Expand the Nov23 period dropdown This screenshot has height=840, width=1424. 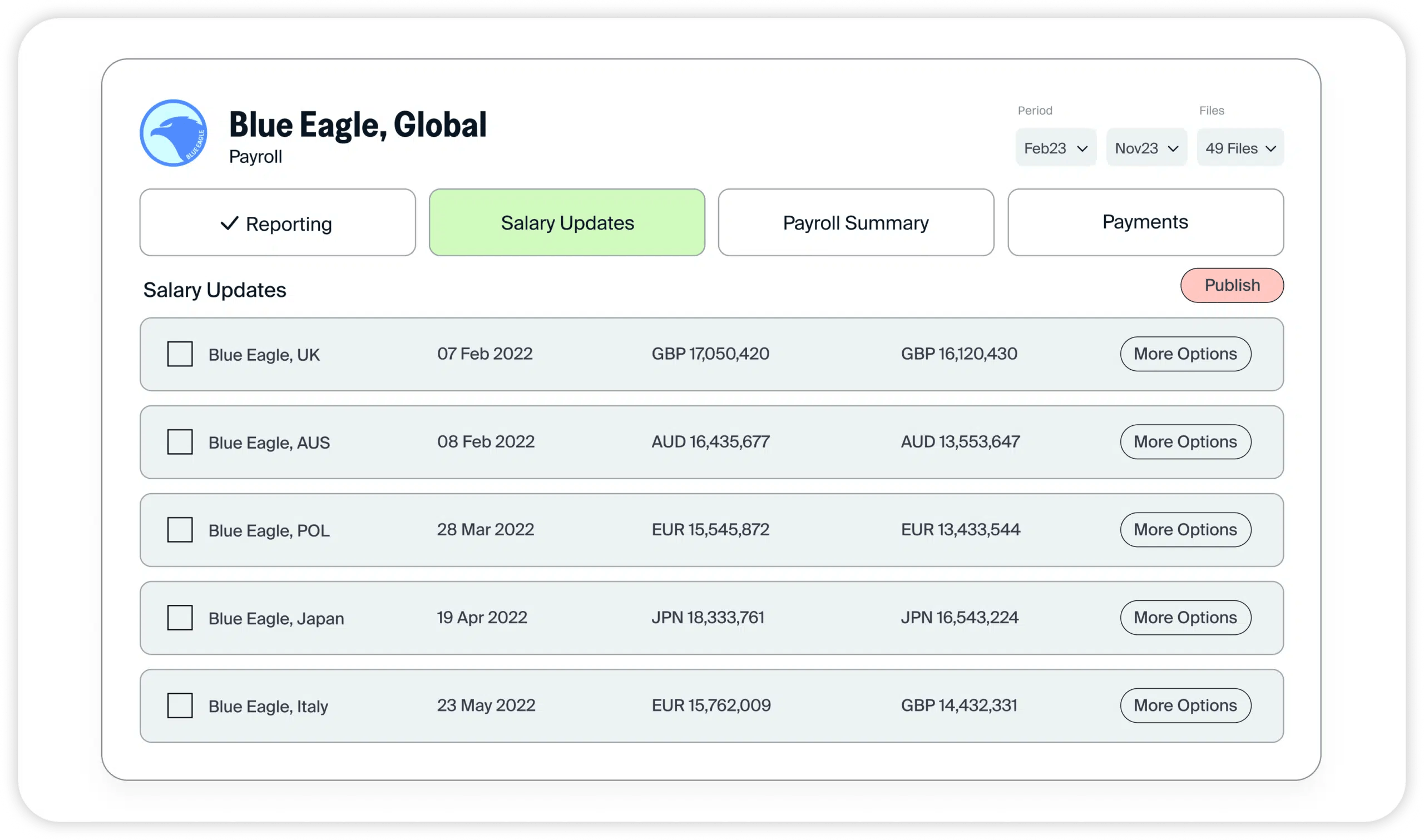tap(1146, 148)
